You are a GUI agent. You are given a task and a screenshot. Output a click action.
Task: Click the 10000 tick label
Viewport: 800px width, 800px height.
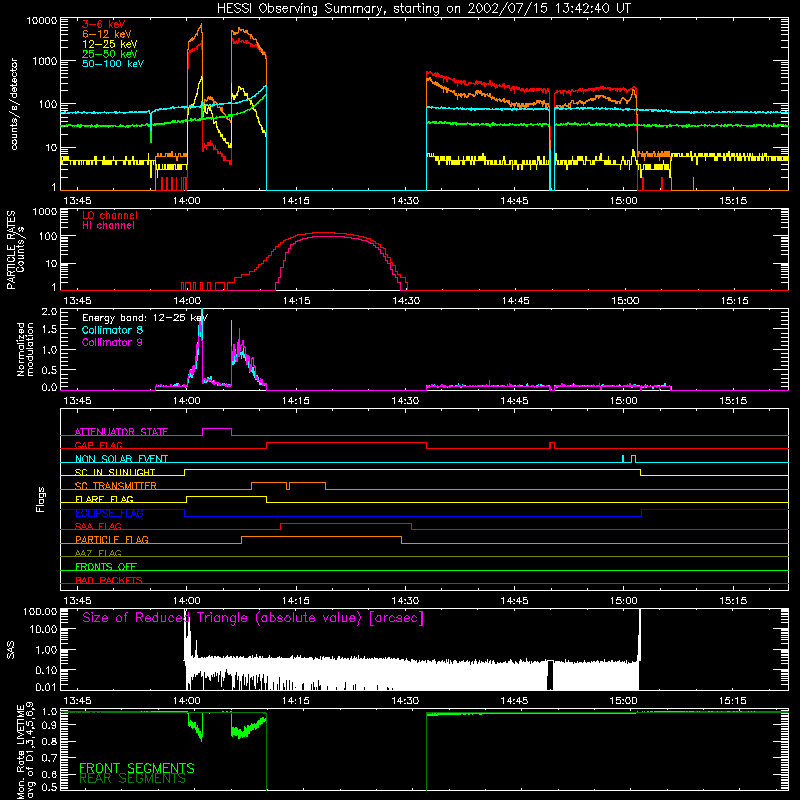(x=42, y=21)
